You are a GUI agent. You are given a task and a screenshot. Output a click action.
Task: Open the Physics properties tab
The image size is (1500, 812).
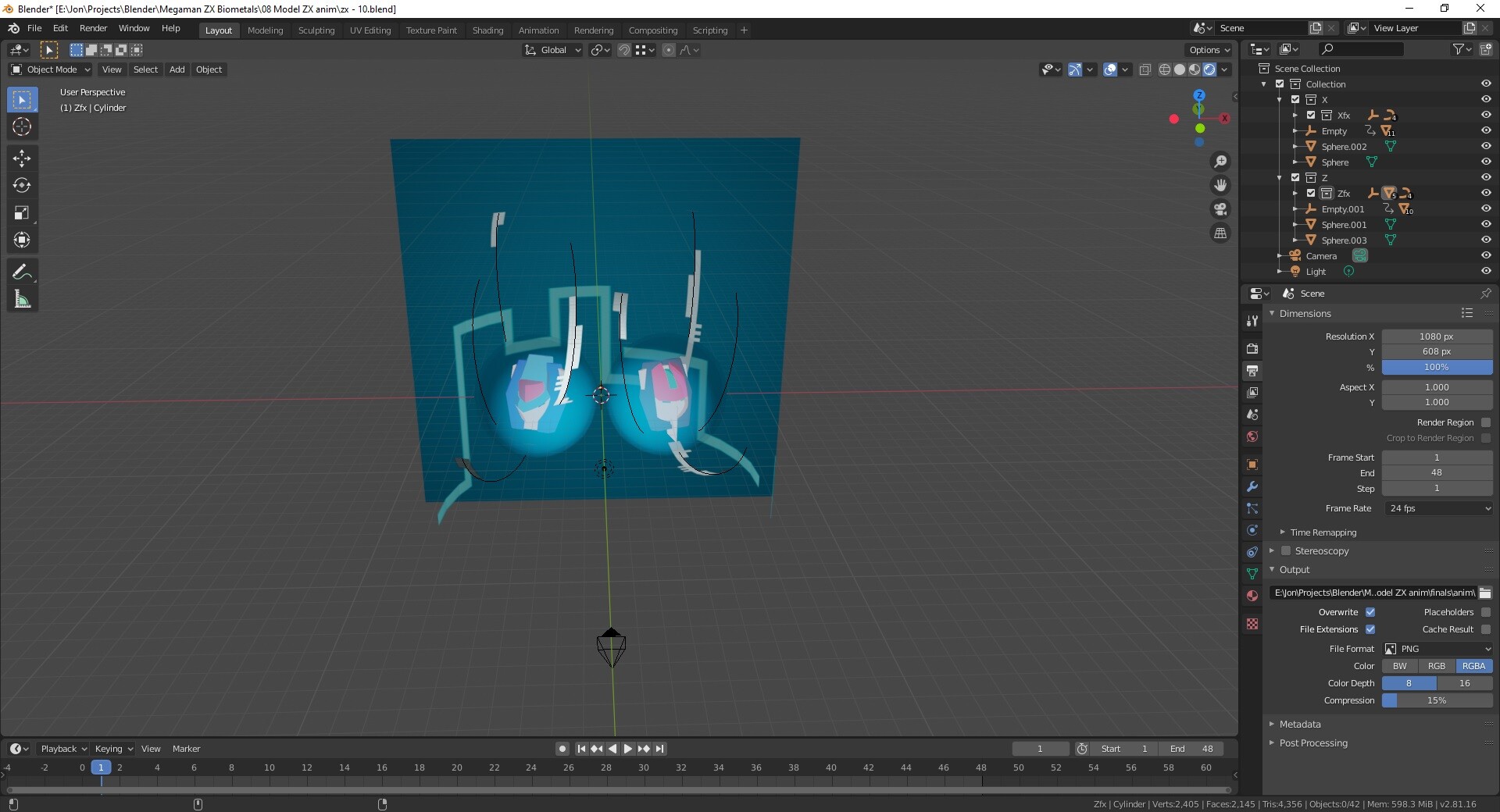1252,530
